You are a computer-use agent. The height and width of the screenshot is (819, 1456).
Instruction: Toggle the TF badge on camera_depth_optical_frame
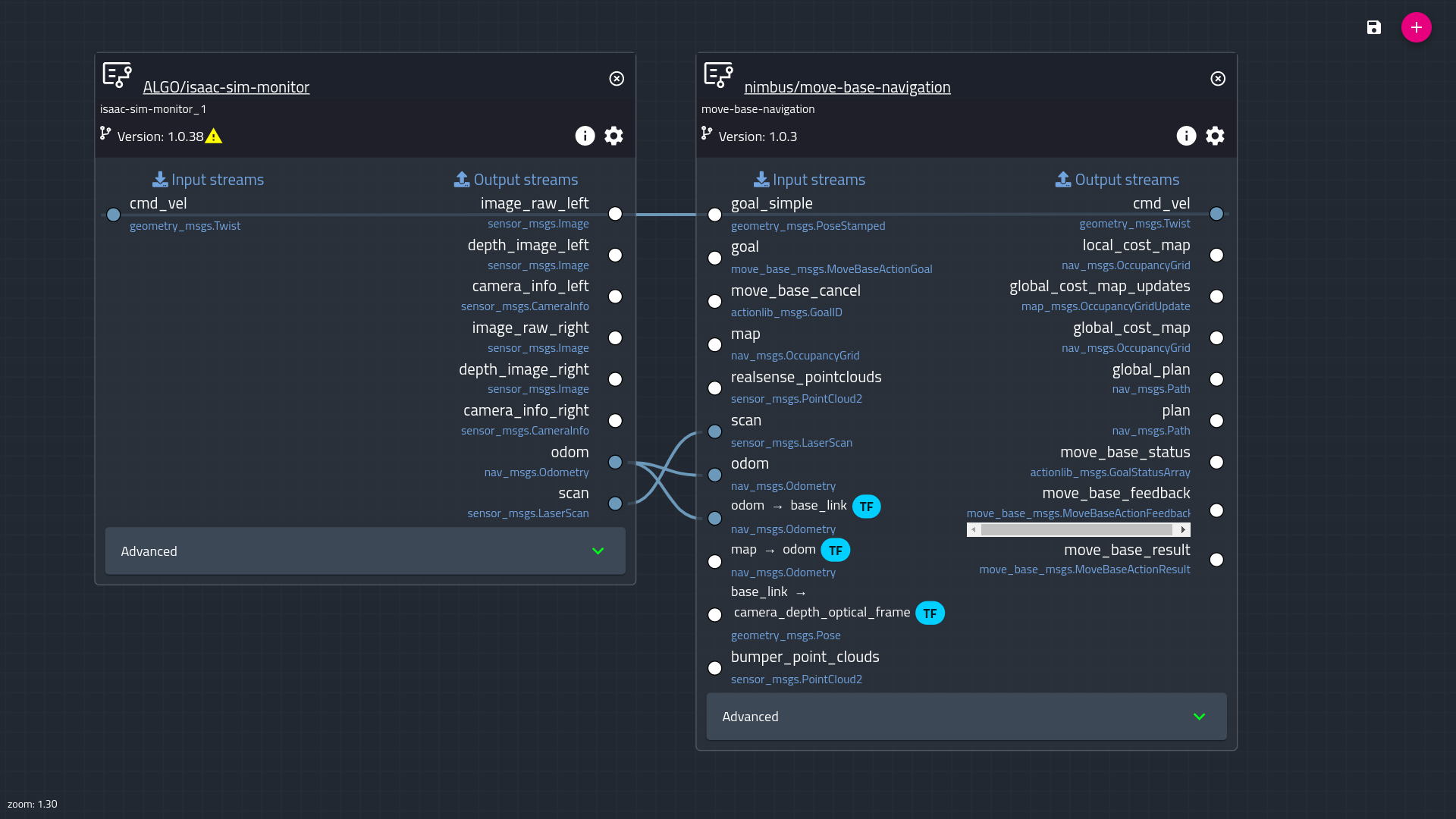pos(930,612)
